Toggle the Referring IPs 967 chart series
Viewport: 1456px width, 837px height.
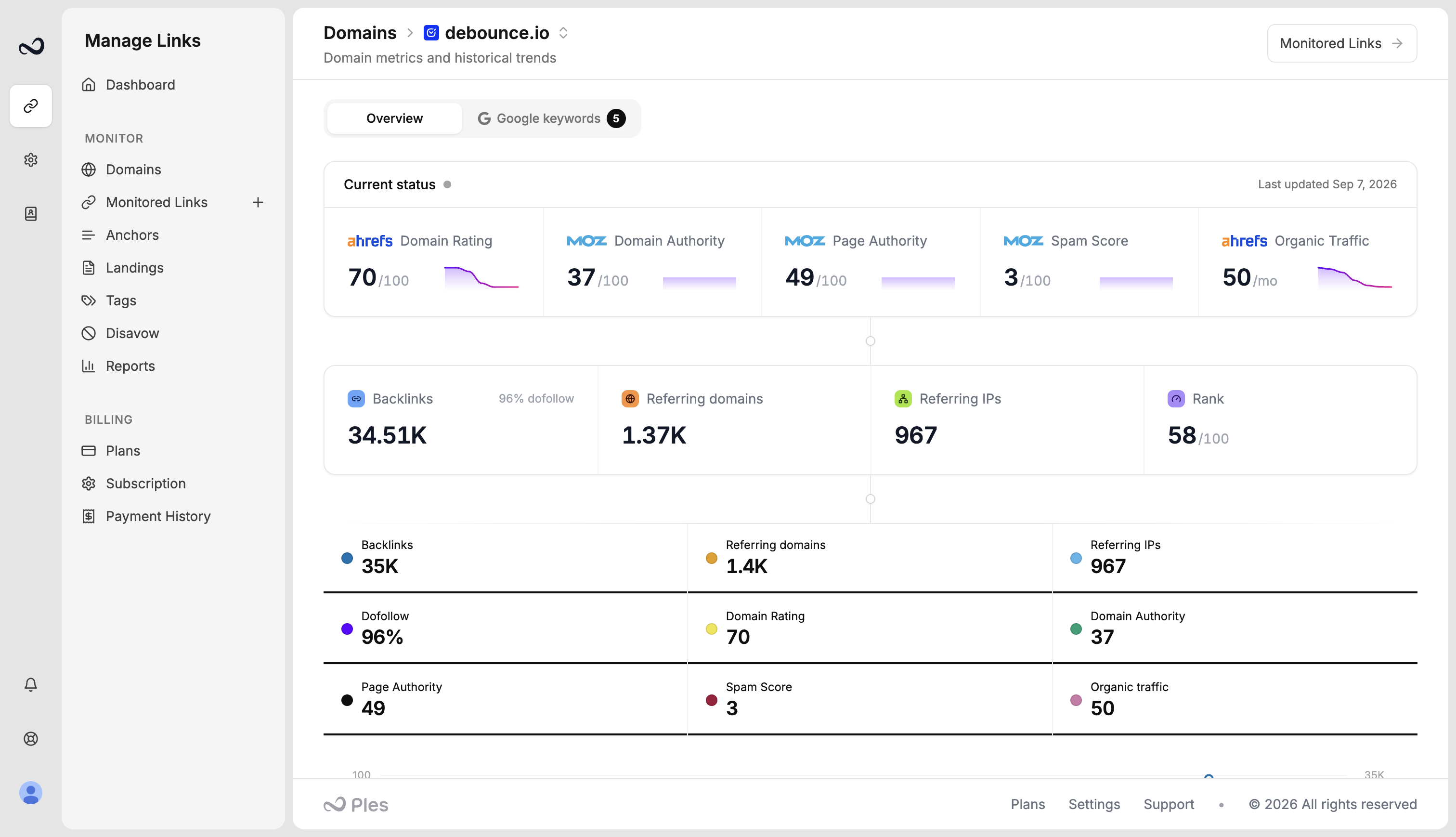click(1235, 558)
